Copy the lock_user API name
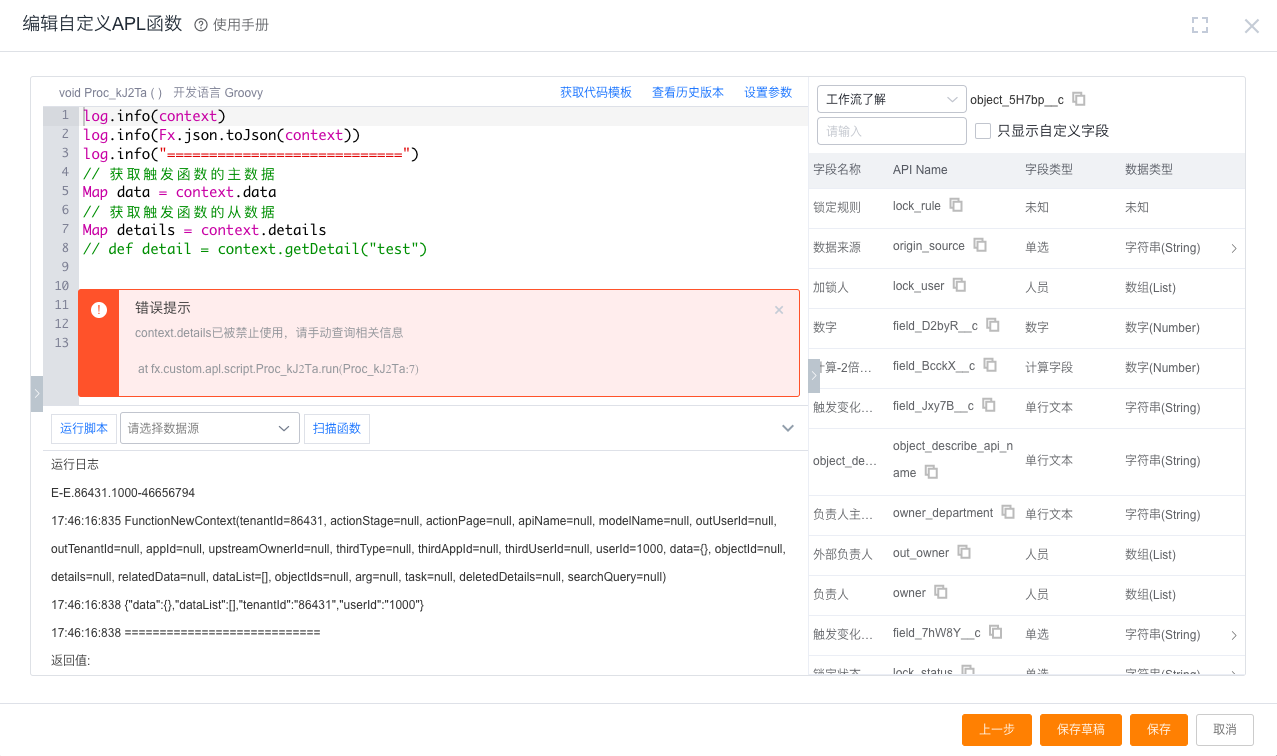Image resolution: width=1277 pixels, height=756 pixels. tap(959, 285)
